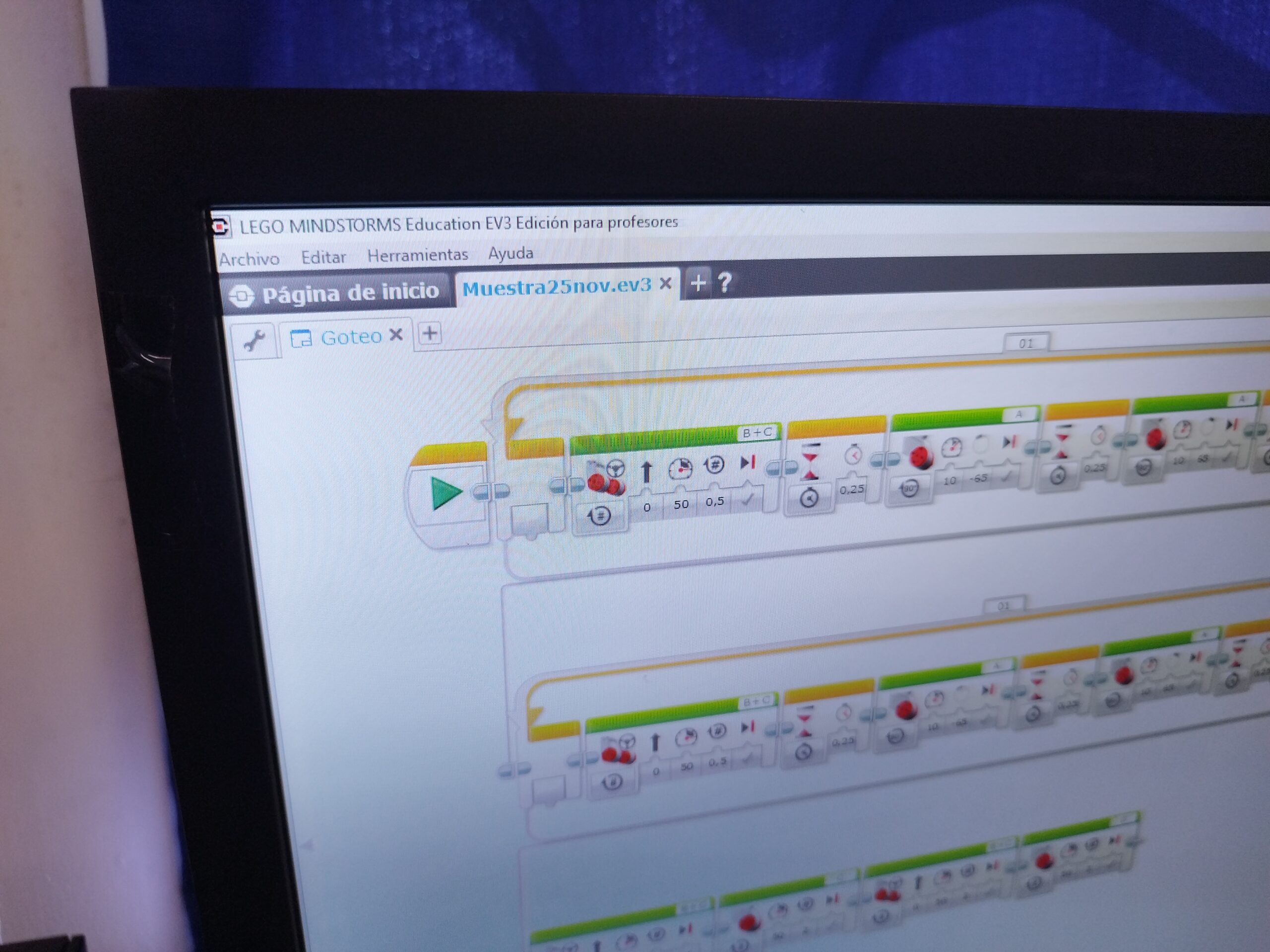The width and height of the screenshot is (1270, 952).
Task: Select the Move Steering block icon in the second loop
Action: 618,749
